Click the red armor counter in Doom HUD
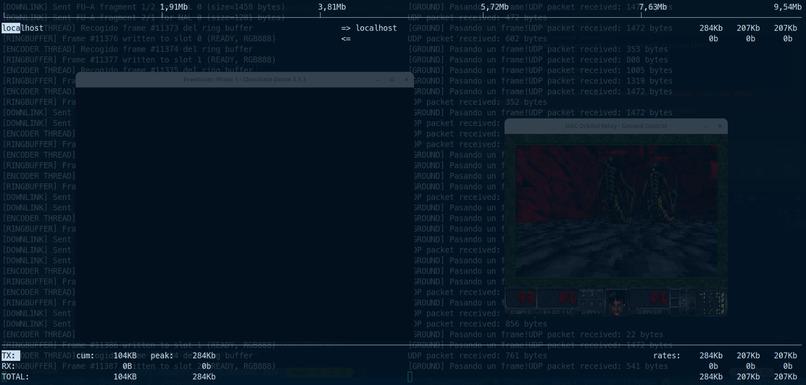806x385 pixels. pyautogui.click(x=658, y=297)
